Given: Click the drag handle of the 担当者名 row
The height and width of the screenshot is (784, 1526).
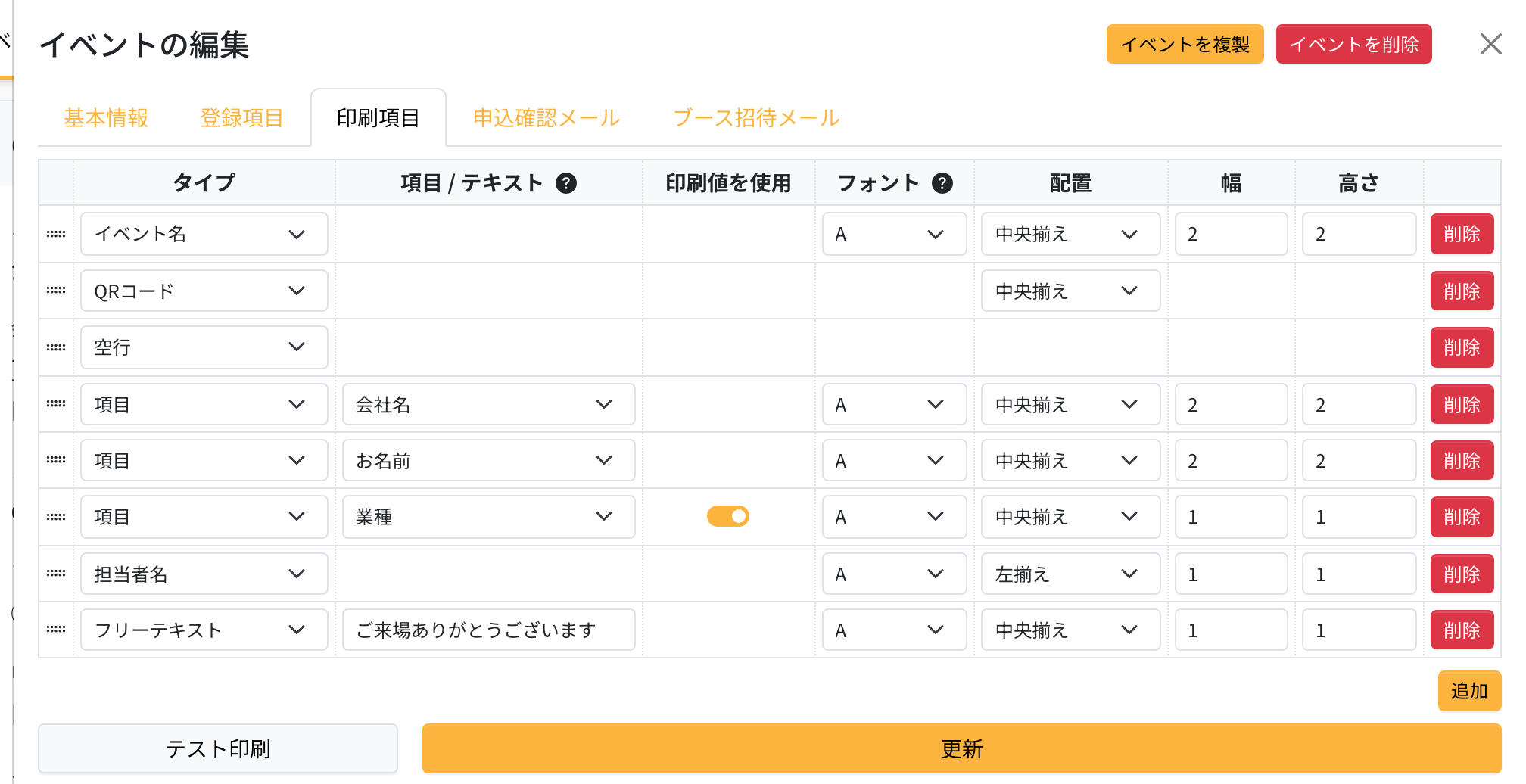Looking at the screenshot, I should pyautogui.click(x=56, y=574).
